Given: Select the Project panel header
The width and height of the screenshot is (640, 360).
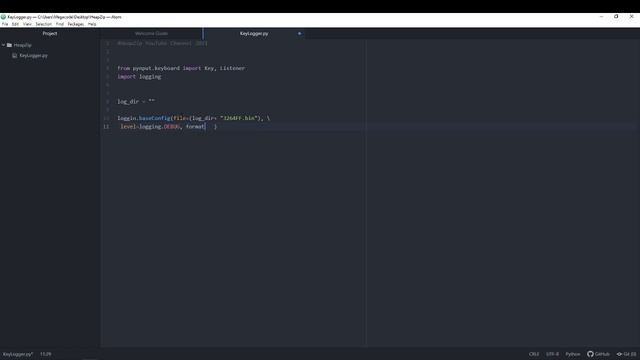Looking at the screenshot, I should point(50,33).
